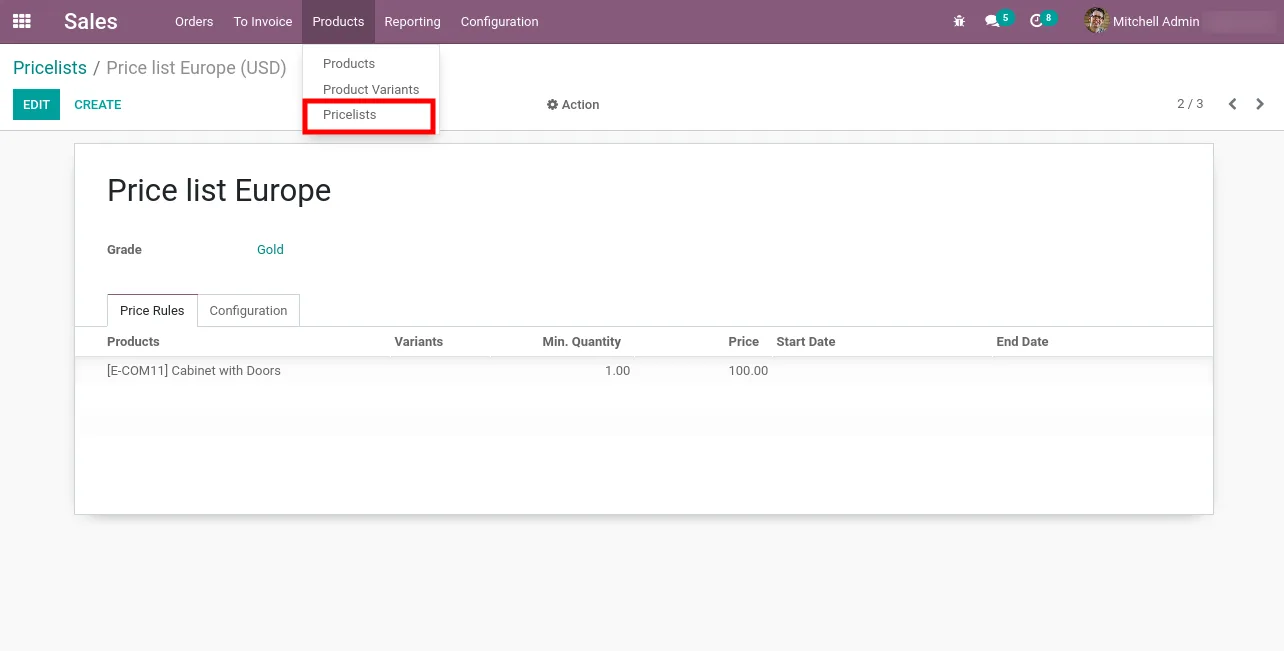Go to next record arrow
The width and height of the screenshot is (1284, 651).
coord(1260,104)
